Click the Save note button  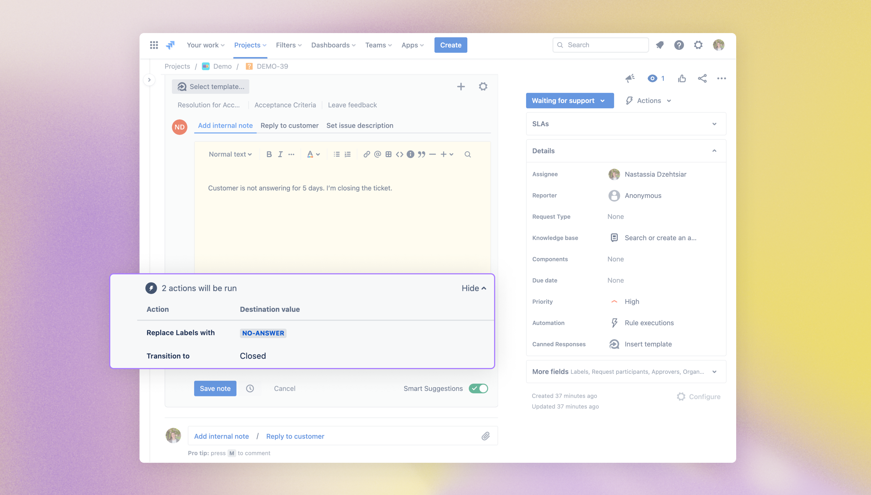click(215, 388)
